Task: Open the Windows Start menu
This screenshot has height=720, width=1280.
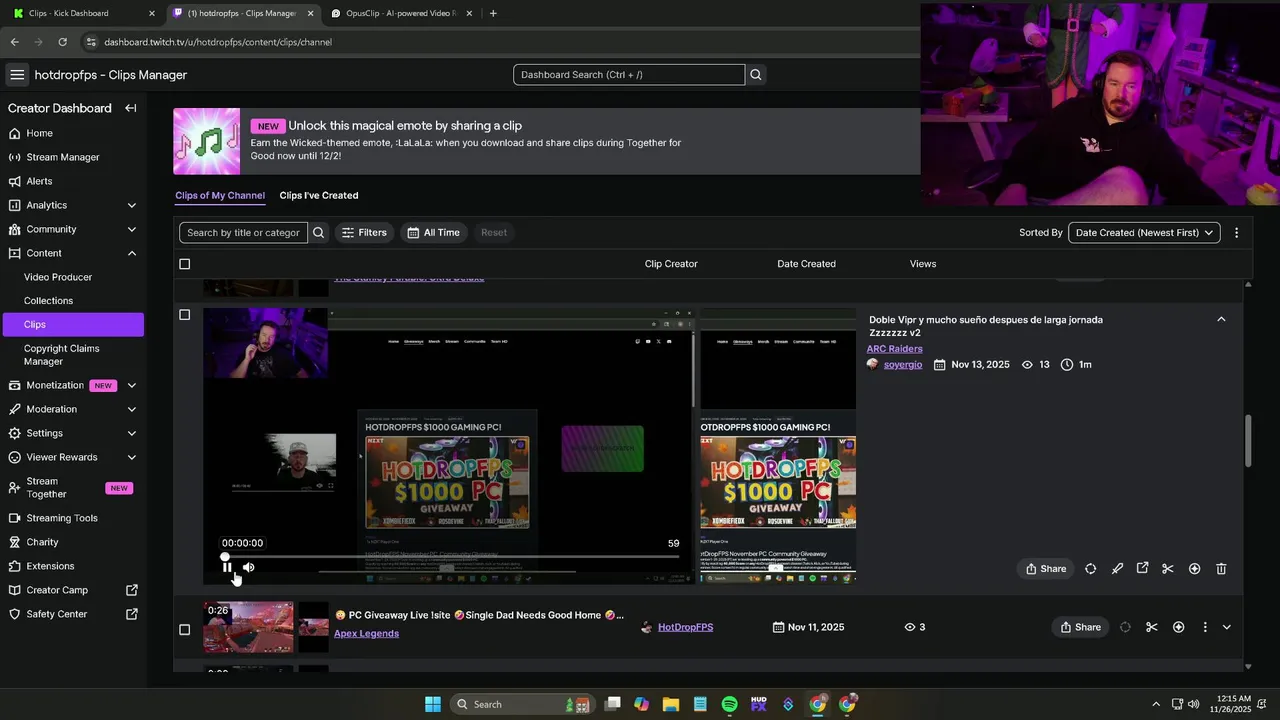Action: click(x=433, y=704)
